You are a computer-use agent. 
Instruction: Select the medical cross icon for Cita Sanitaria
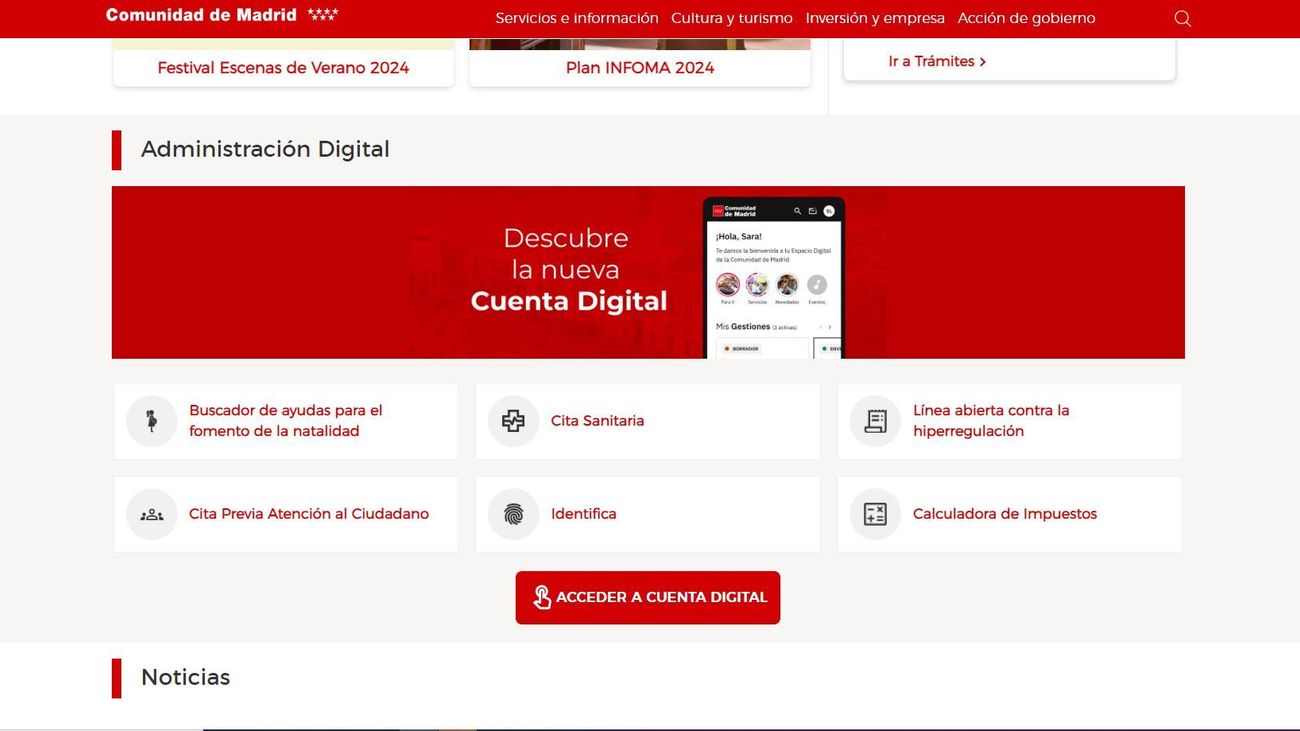pyautogui.click(x=513, y=420)
